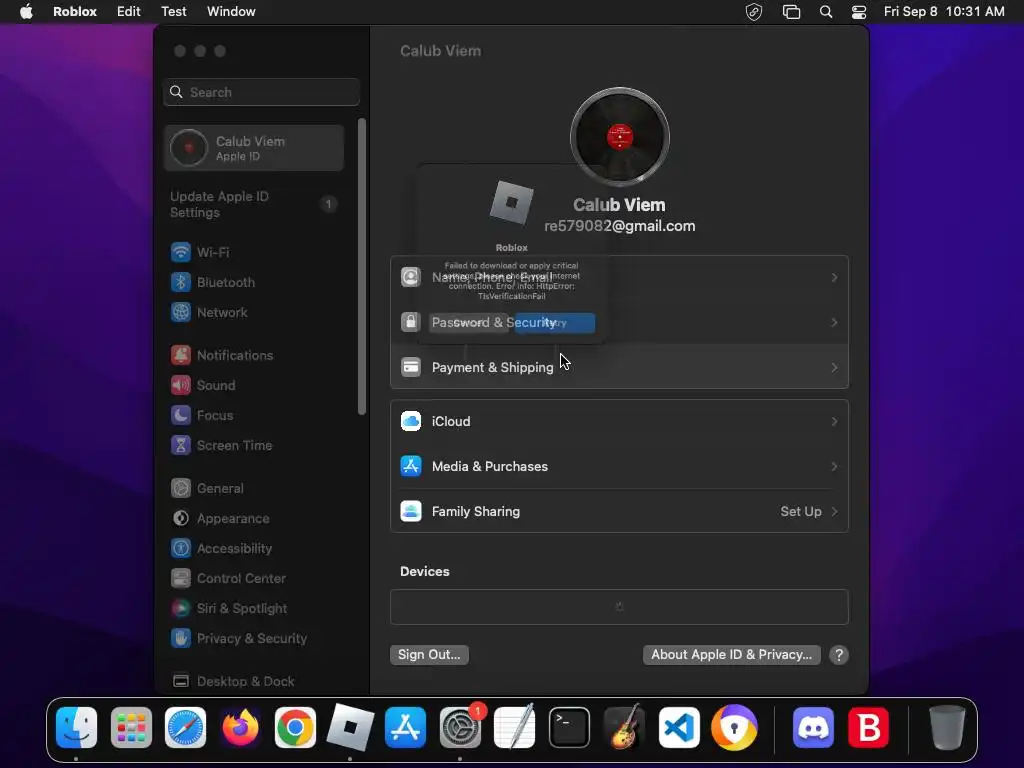
Task: Open the Test menu
Action: click(174, 12)
